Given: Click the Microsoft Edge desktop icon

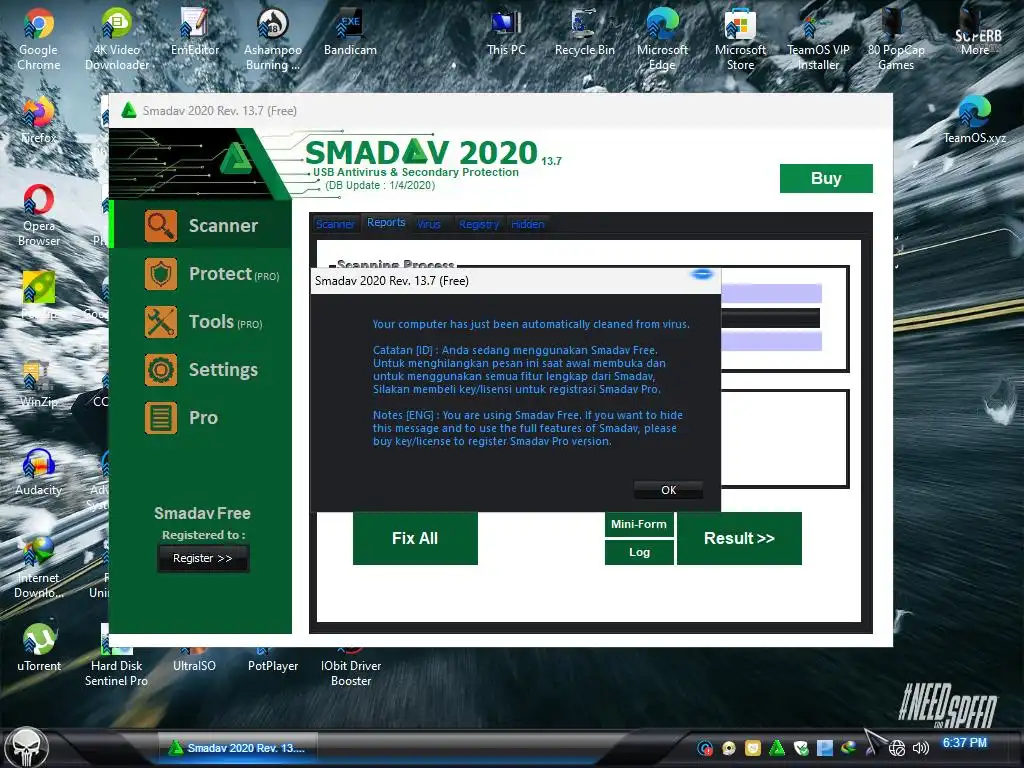Looking at the screenshot, I should (x=662, y=39).
